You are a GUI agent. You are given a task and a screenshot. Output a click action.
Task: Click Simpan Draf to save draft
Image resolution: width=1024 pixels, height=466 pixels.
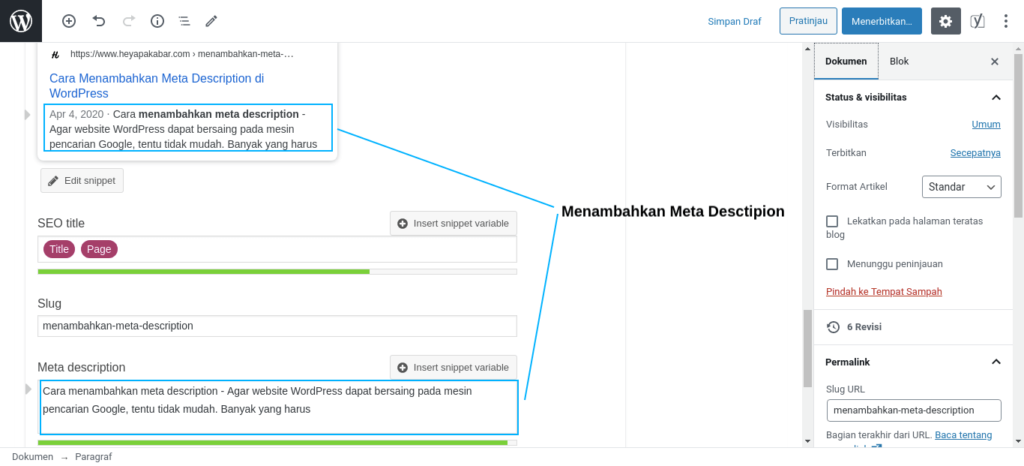(x=735, y=21)
